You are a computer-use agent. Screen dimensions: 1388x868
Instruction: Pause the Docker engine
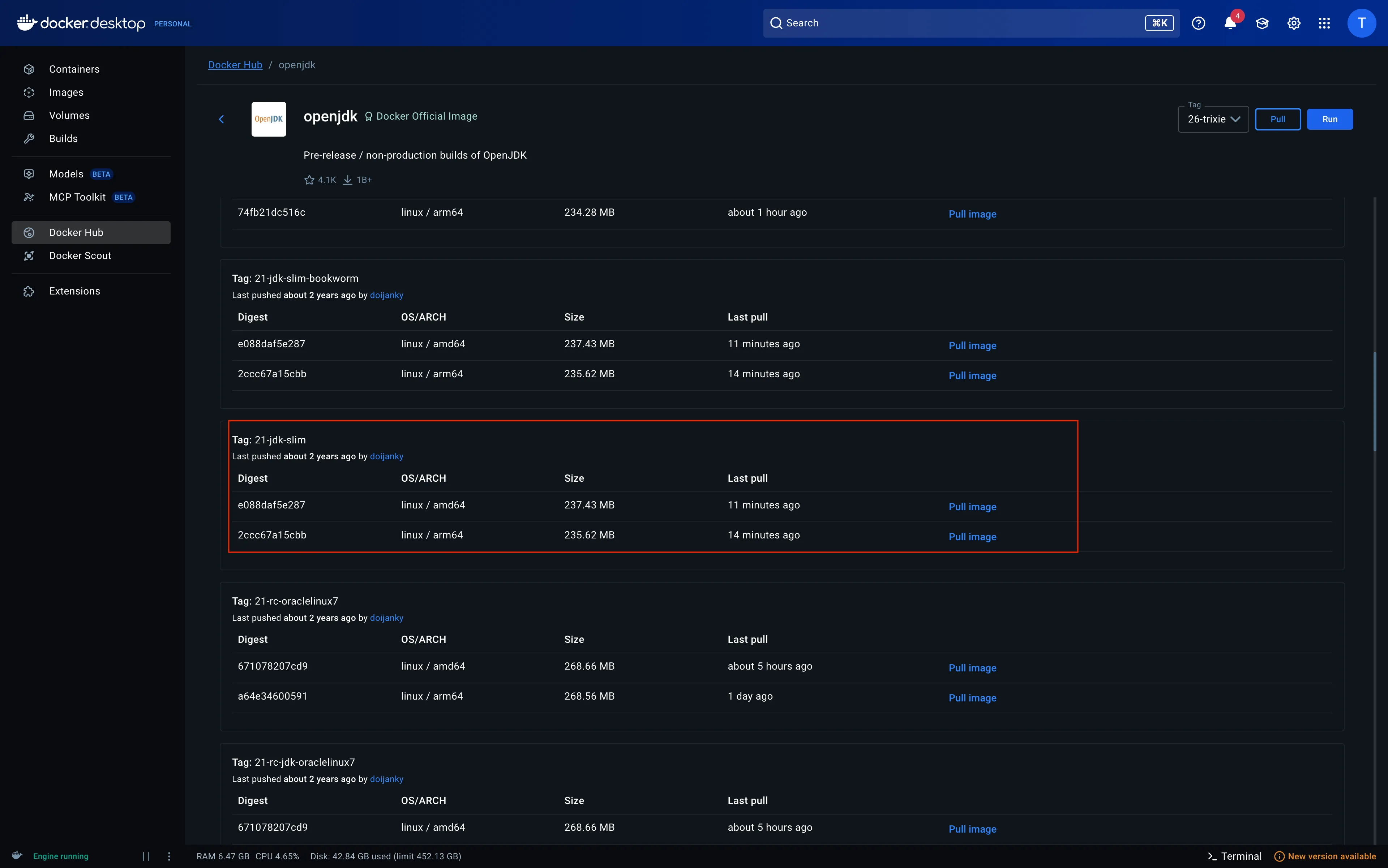point(146,856)
